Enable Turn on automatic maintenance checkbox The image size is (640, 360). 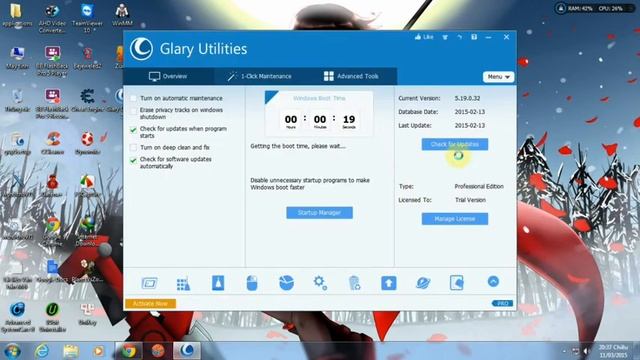tap(133, 98)
